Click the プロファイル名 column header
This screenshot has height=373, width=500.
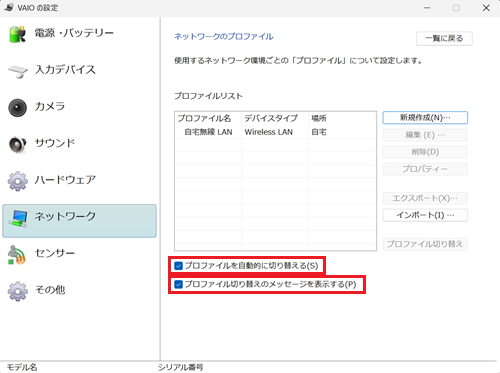(x=204, y=118)
